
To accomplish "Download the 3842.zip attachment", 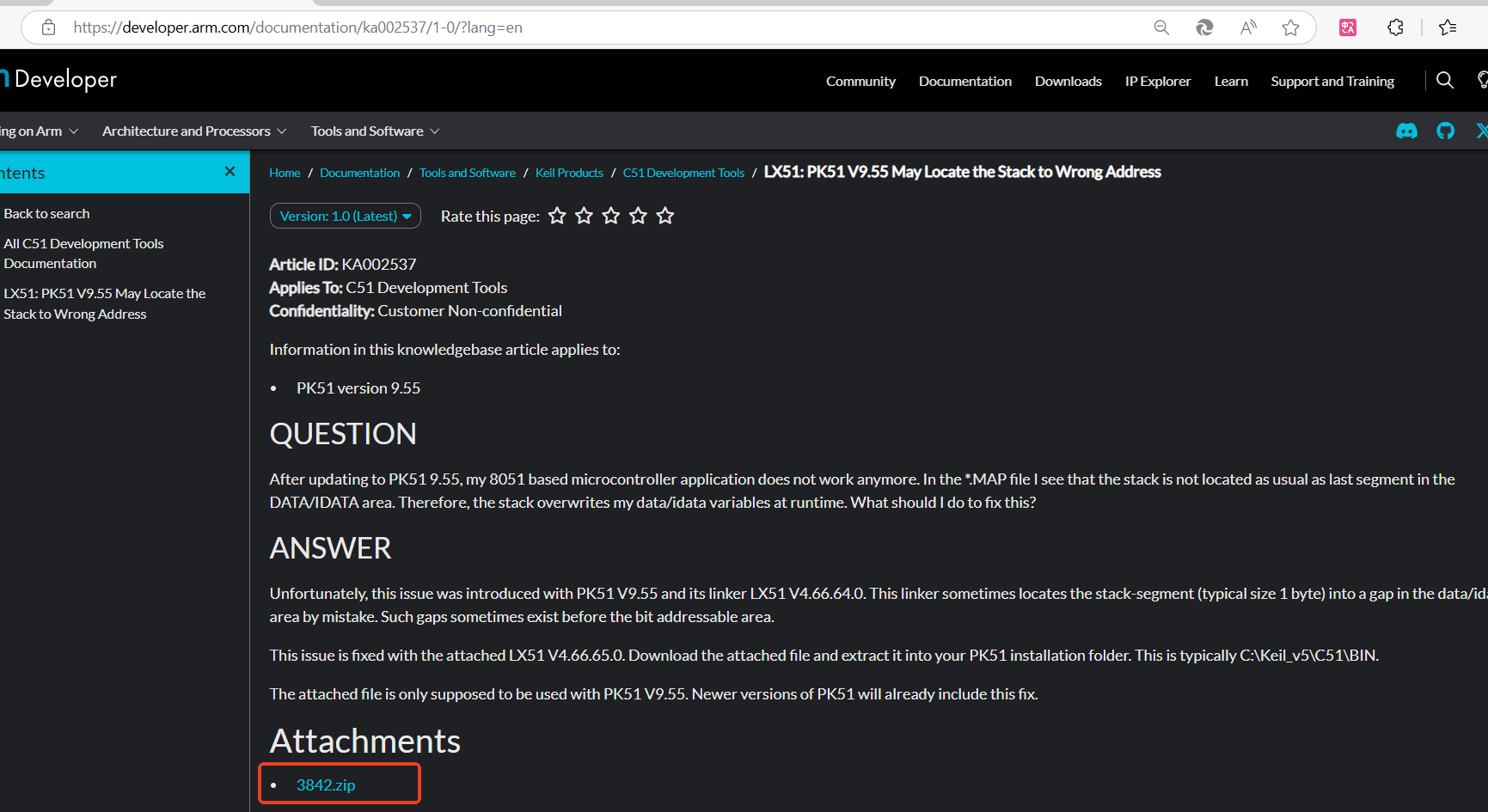I will click(x=326, y=785).
